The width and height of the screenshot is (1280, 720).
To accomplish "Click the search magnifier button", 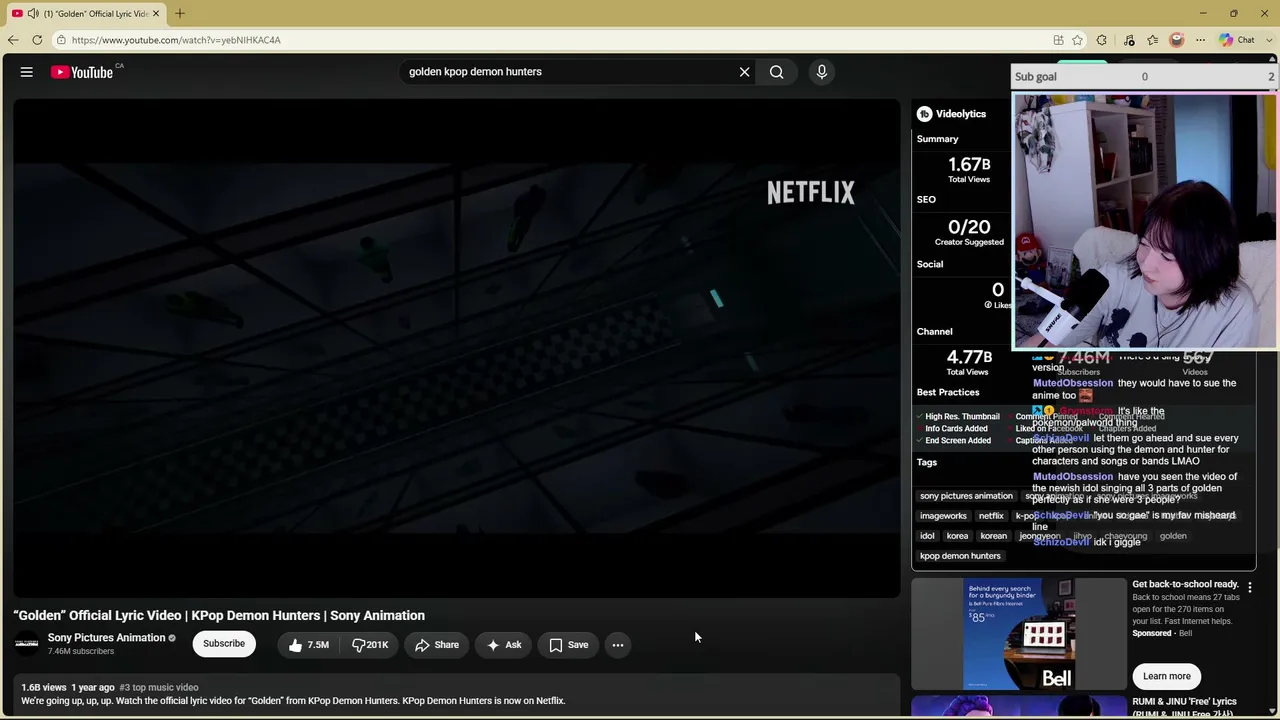I will tap(776, 72).
